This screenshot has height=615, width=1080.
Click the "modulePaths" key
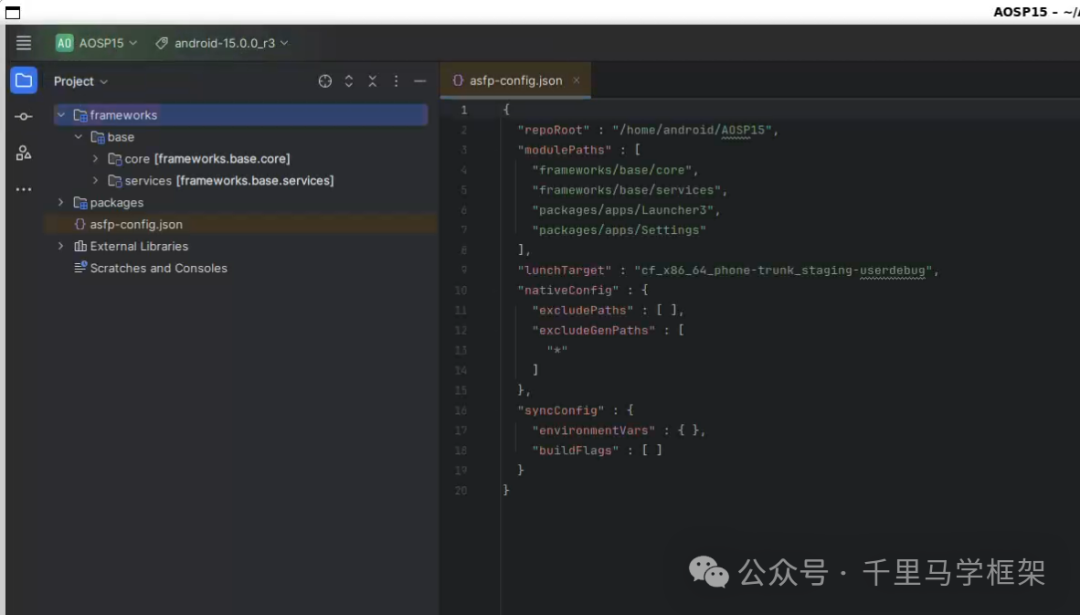pos(564,150)
